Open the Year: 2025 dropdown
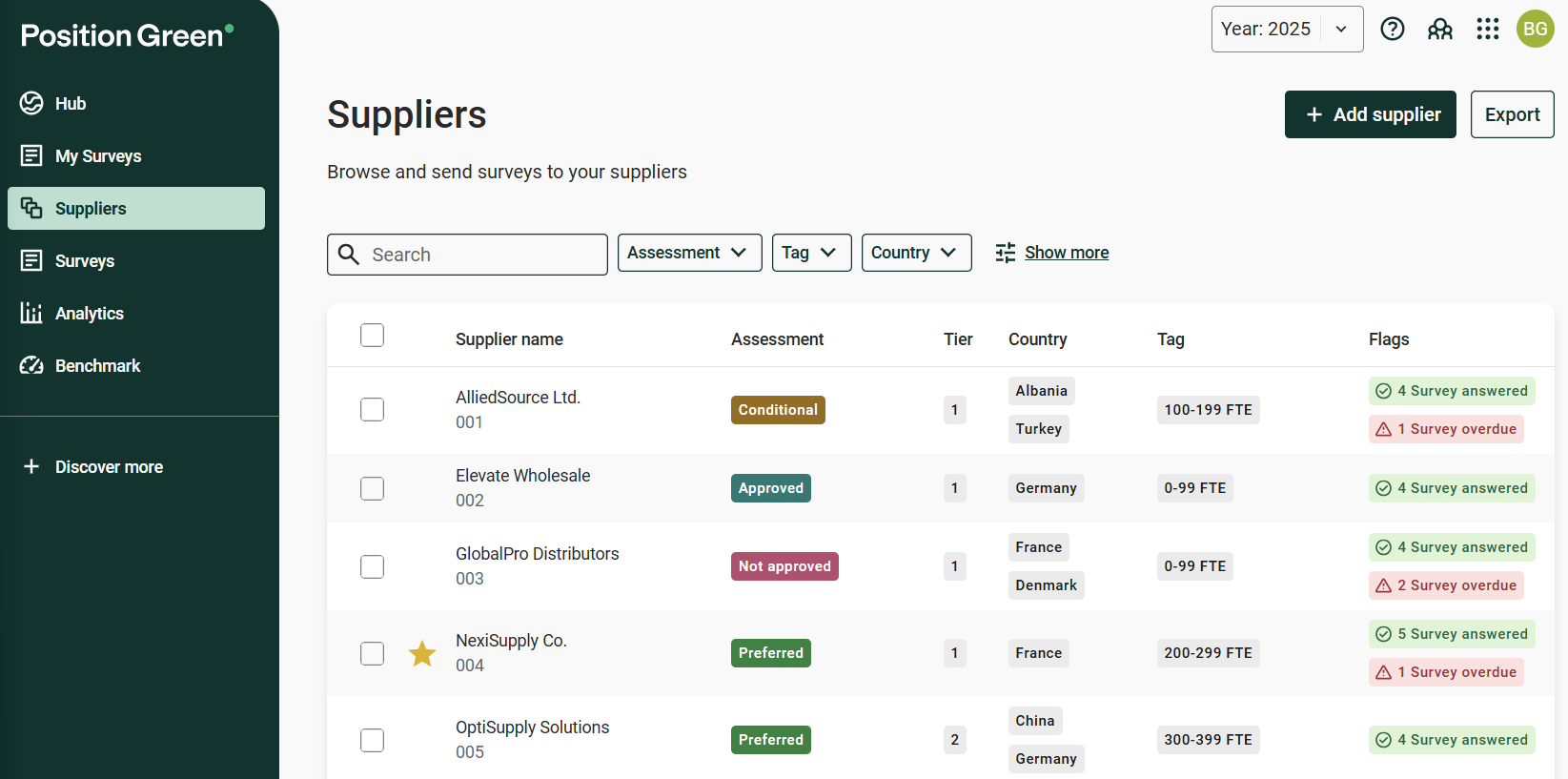Screen dimensions: 1568x779 click(x=1287, y=29)
